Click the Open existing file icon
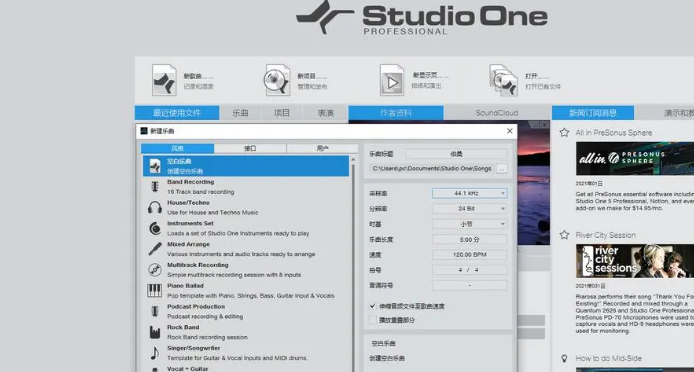The width and height of the screenshot is (694, 372). click(x=504, y=80)
